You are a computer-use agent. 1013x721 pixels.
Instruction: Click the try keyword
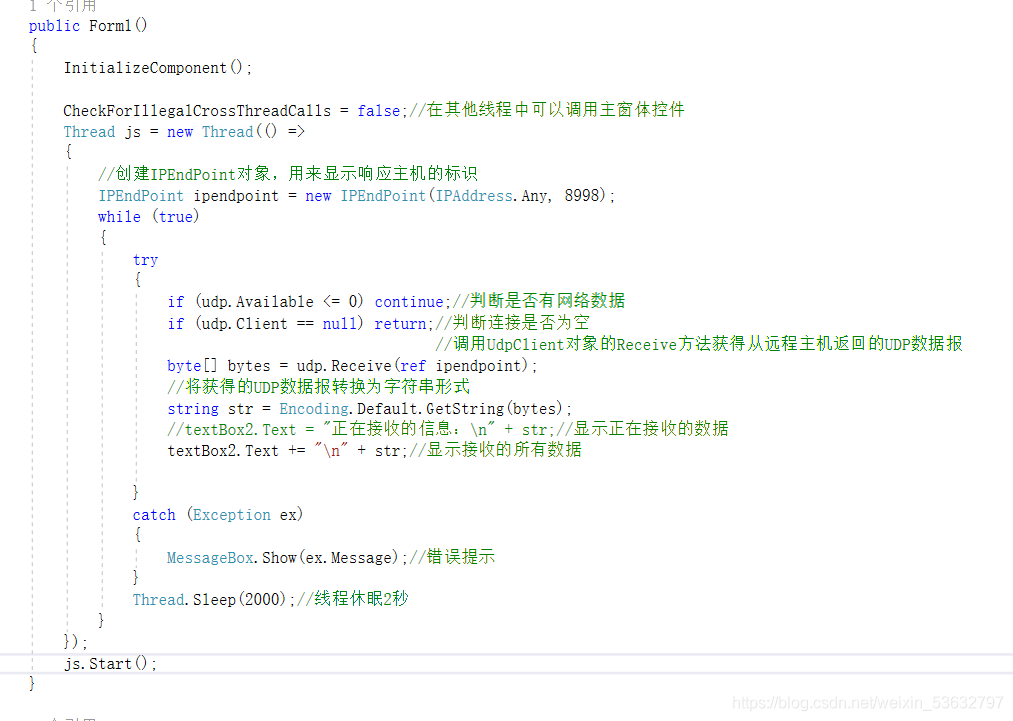click(145, 259)
